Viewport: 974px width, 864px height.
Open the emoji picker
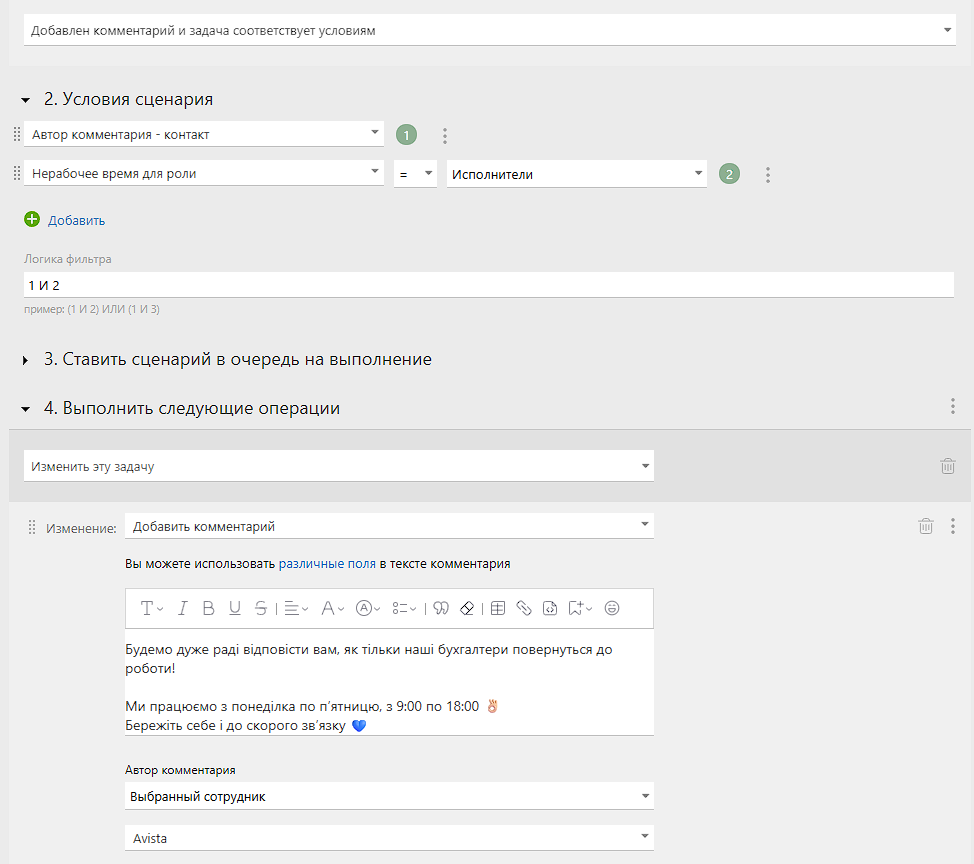612,608
